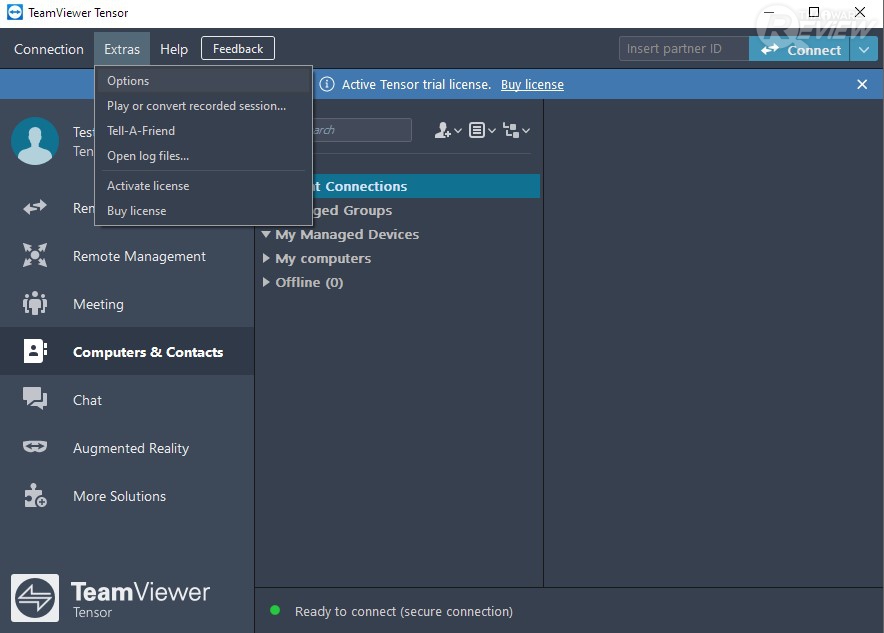Image resolution: width=884 pixels, height=633 pixels.
Task: Open Remote Management section
Action: click(127, 256)
